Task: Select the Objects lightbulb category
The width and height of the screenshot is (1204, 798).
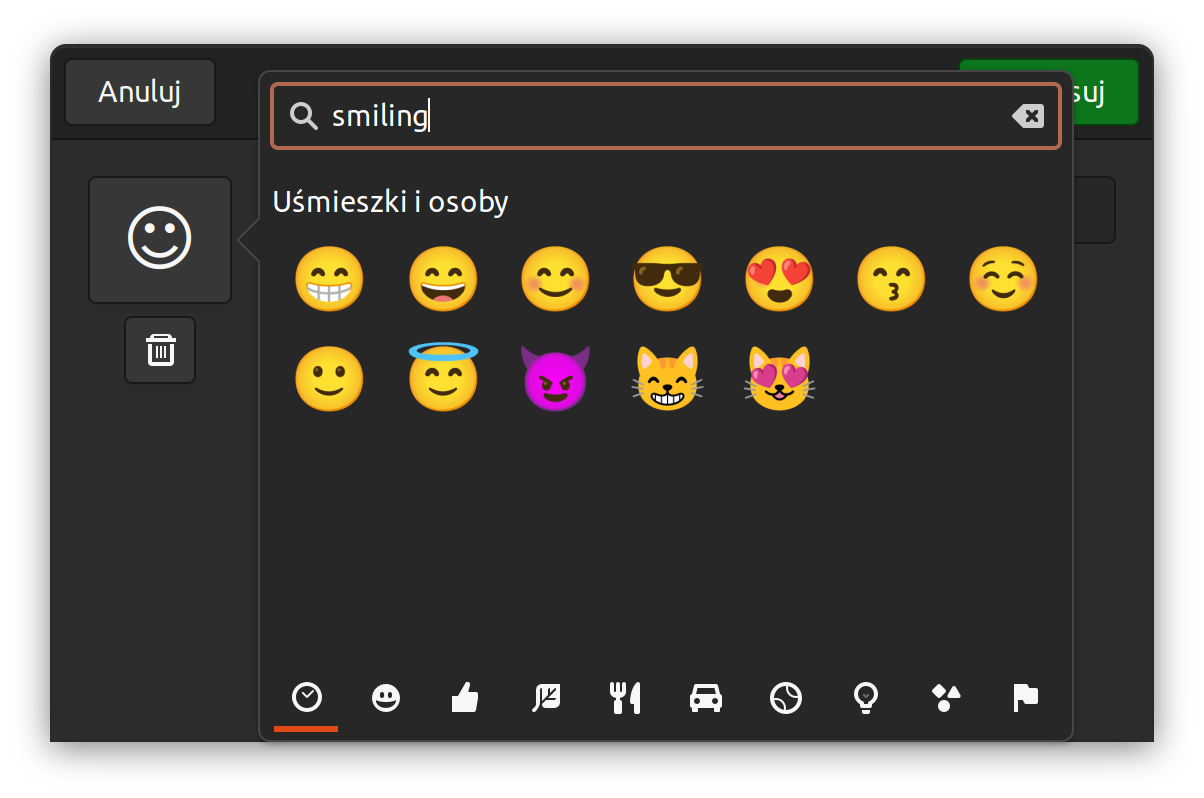Action: (866, 698)
